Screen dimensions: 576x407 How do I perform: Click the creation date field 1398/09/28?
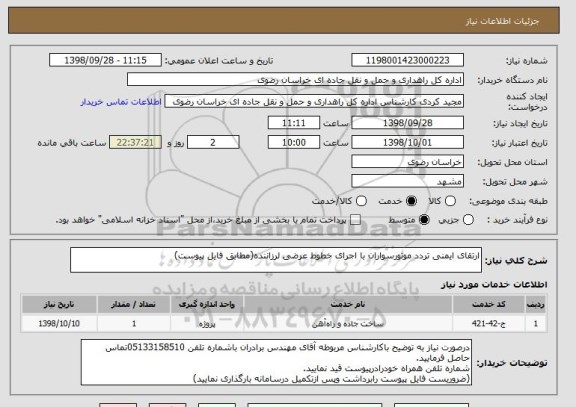pos(407,123)
